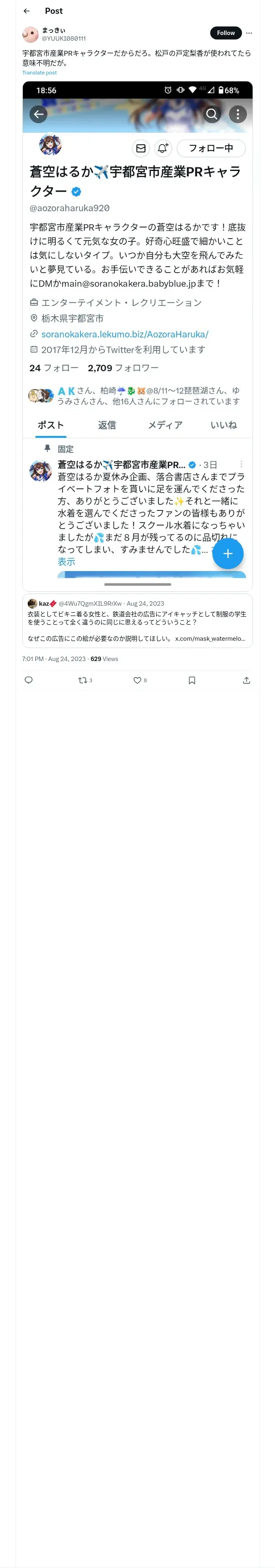Screen dimensions: 275x1568
Task: Toggle the フォロー中 following button
Action: [x=211, y=148]
